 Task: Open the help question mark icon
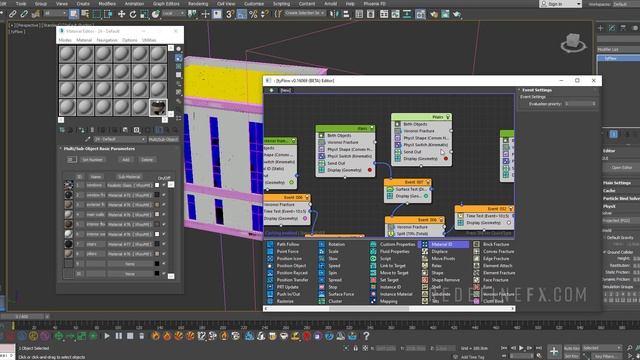tap(366, 336)
